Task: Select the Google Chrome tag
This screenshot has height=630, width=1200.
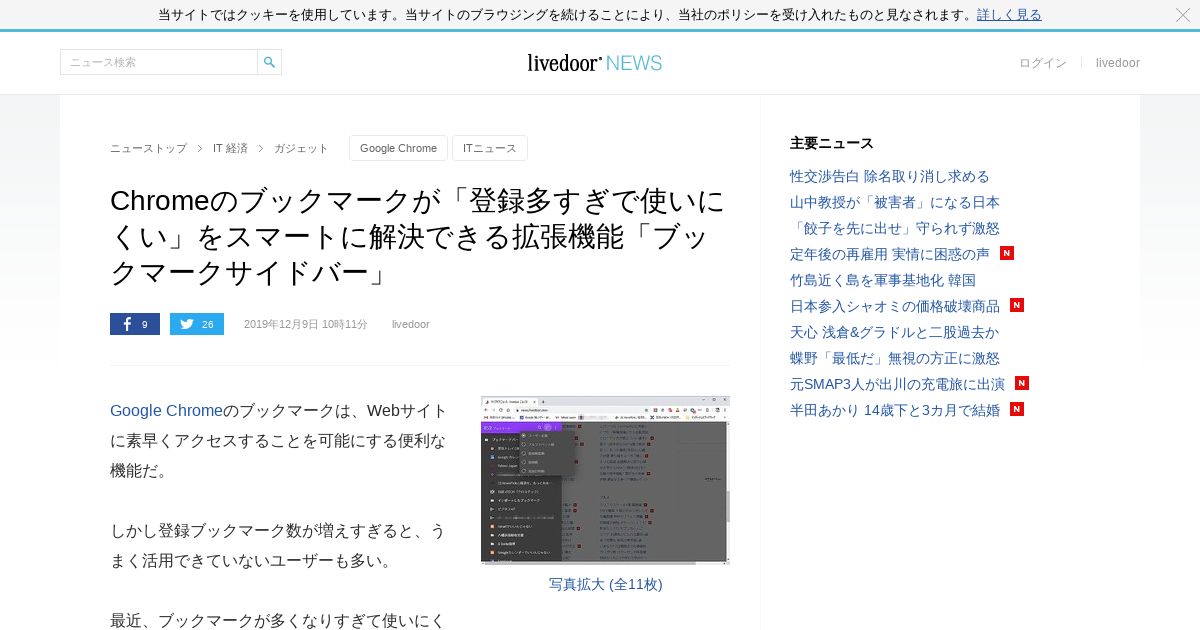Action: tap(398, 148)
